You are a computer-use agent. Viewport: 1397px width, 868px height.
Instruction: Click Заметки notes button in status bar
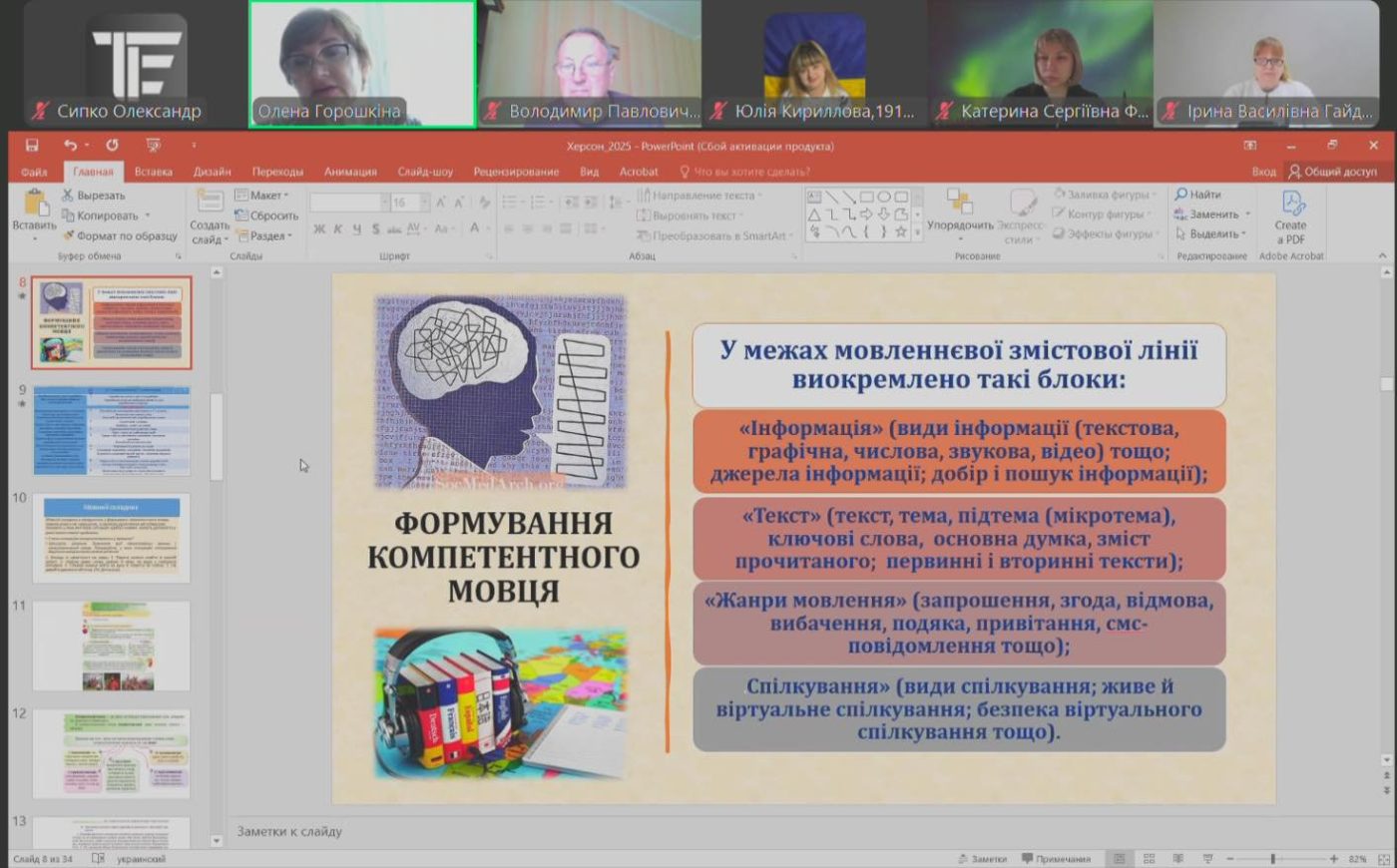pos(982,858)
